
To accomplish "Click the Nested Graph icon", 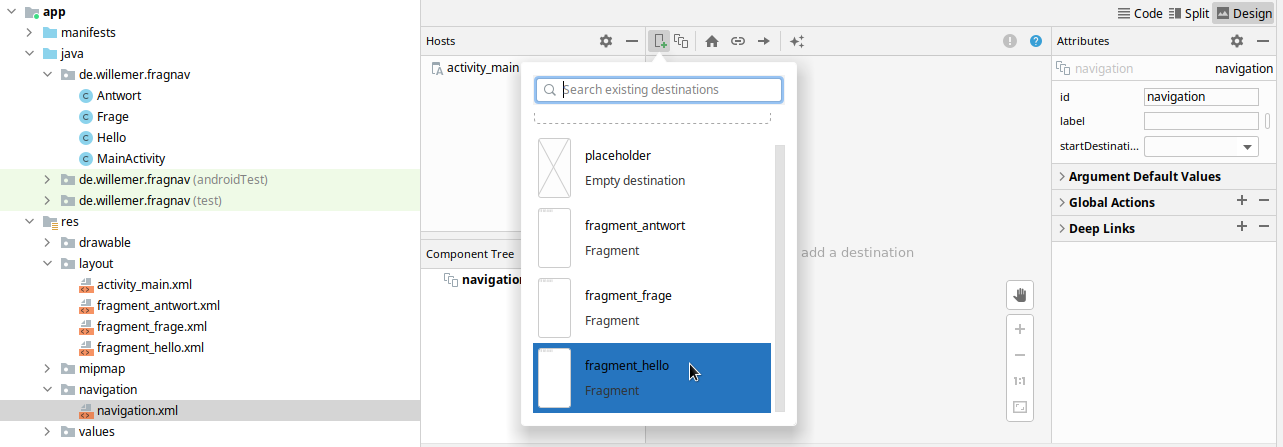I will pyautogui.click(x=681, y=41).
